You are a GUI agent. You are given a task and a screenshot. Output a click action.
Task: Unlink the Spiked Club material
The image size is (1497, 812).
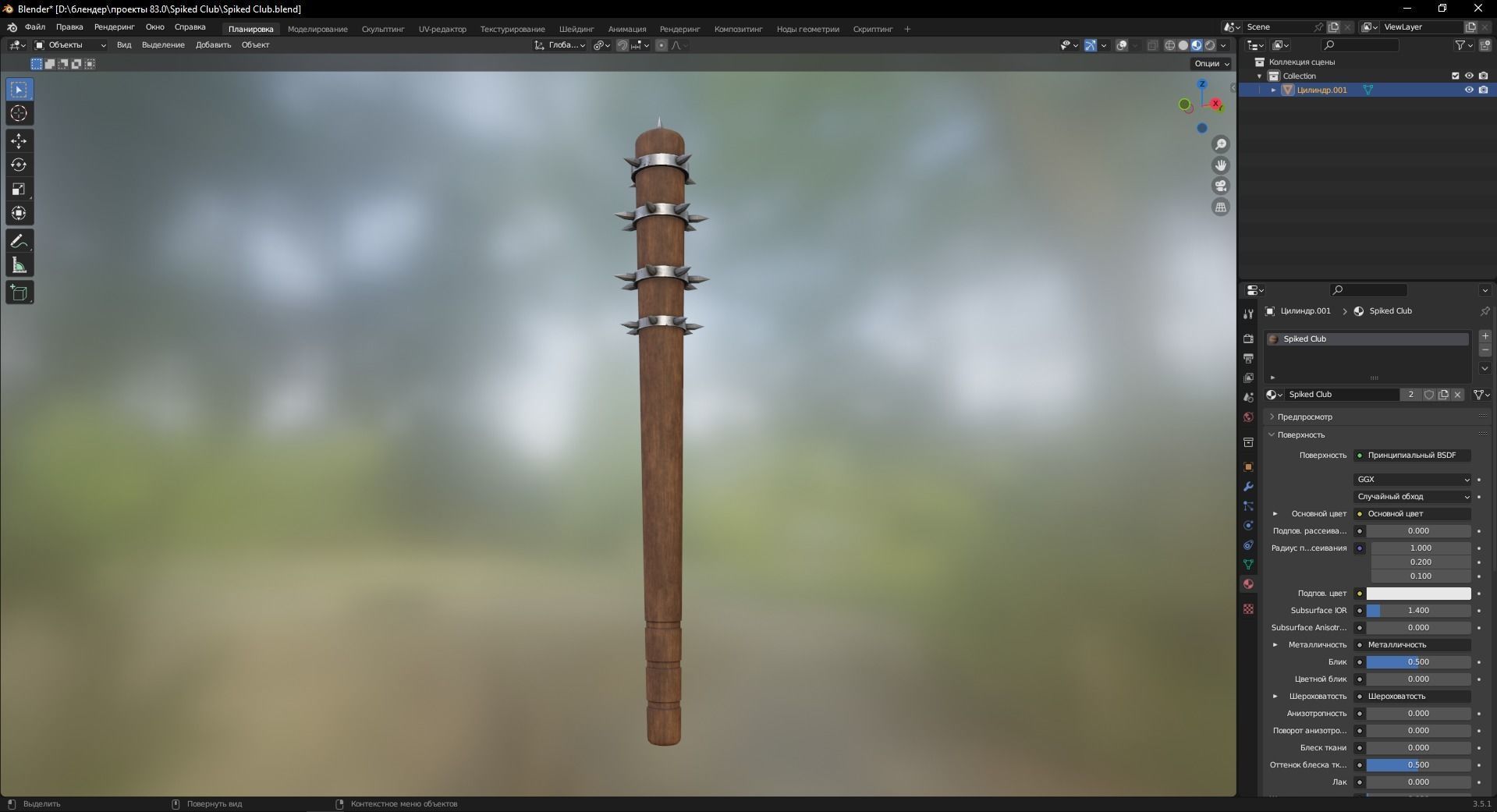[x=1457, y=395]
